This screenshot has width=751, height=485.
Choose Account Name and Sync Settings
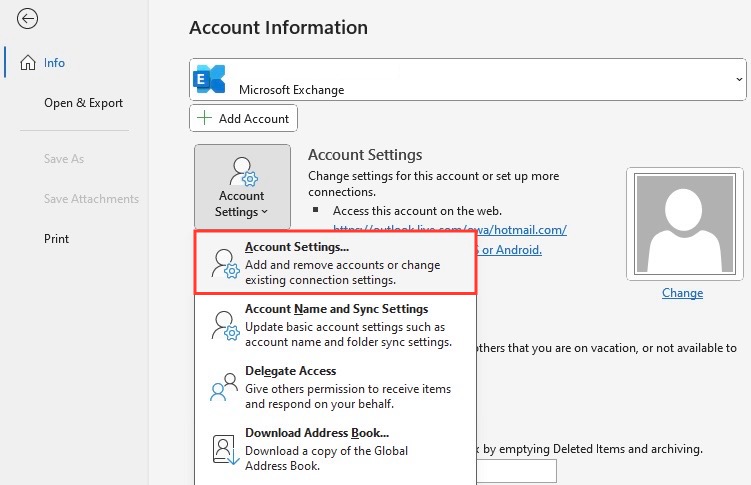(335, 325)
